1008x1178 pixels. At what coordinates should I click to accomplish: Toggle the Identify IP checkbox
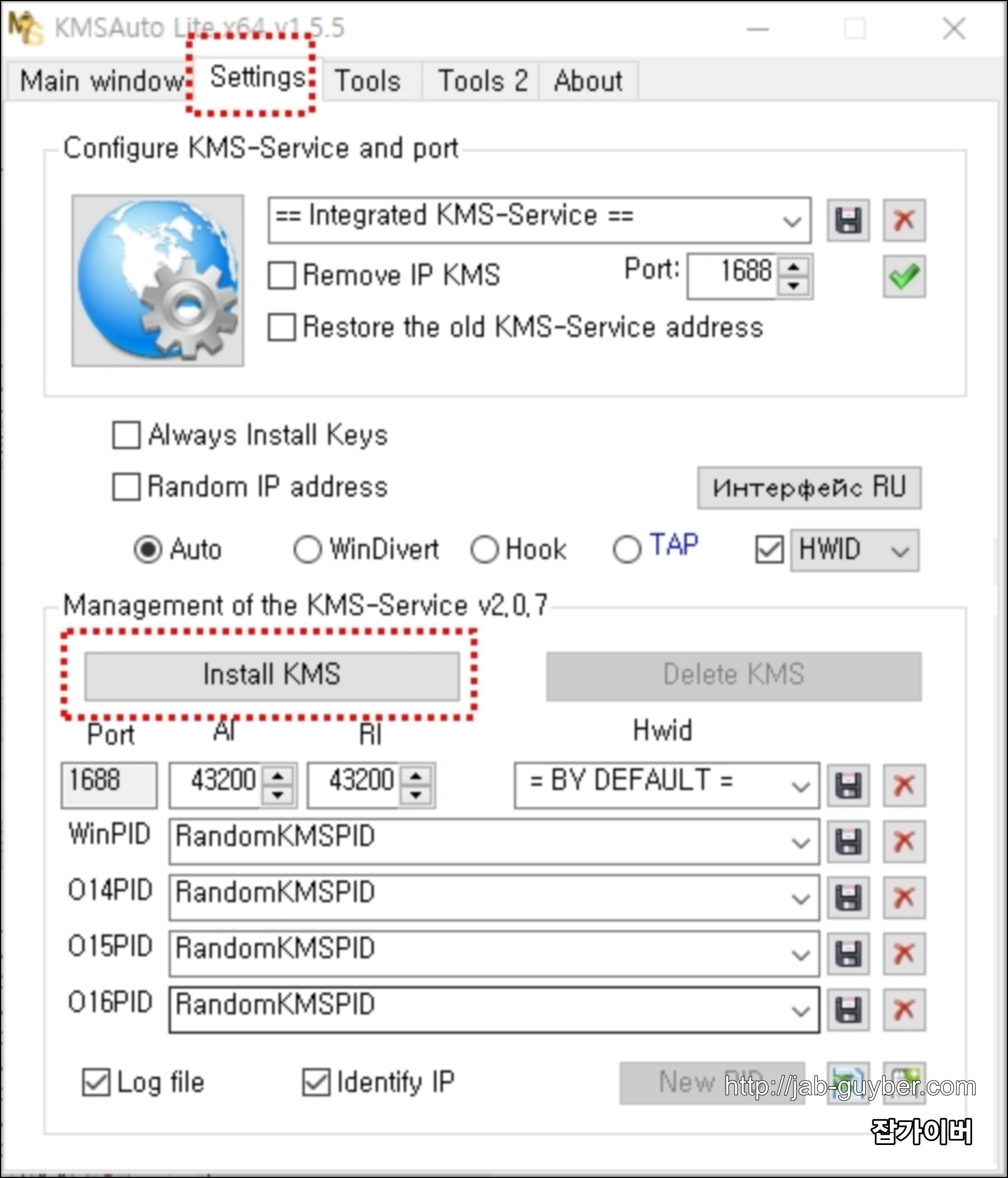pyautogui.click(x=316, y=1082)
